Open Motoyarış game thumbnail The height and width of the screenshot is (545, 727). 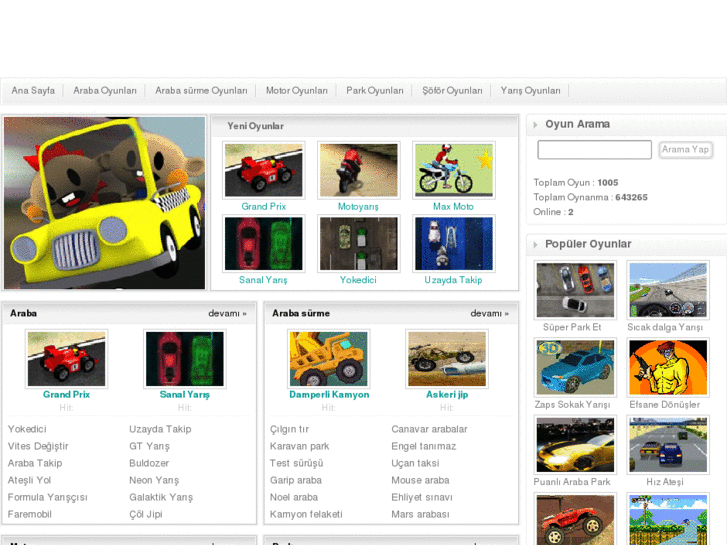click(x=358, y=170)
